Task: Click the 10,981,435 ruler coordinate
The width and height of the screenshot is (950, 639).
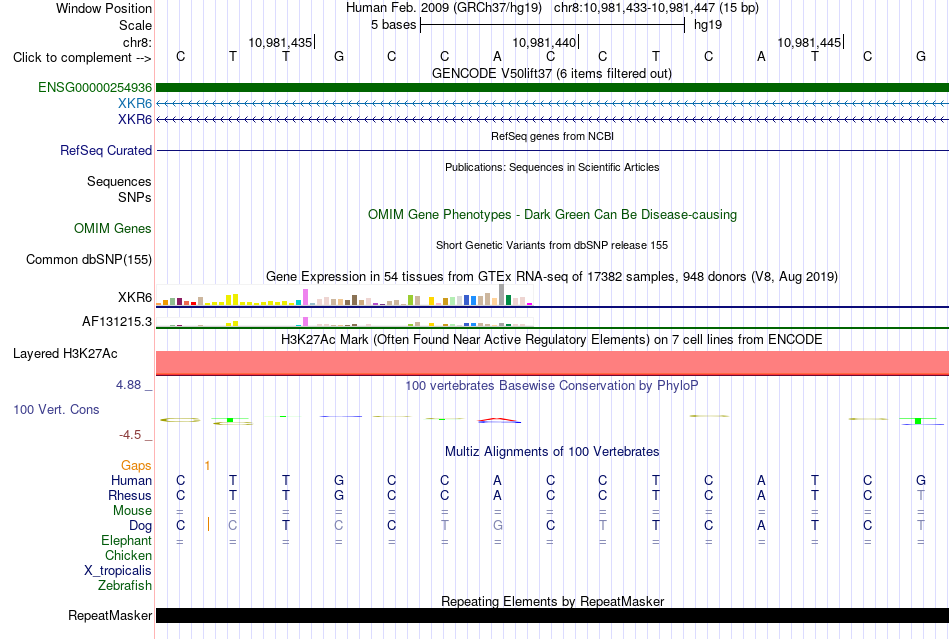Action: (x=280, y=42)
